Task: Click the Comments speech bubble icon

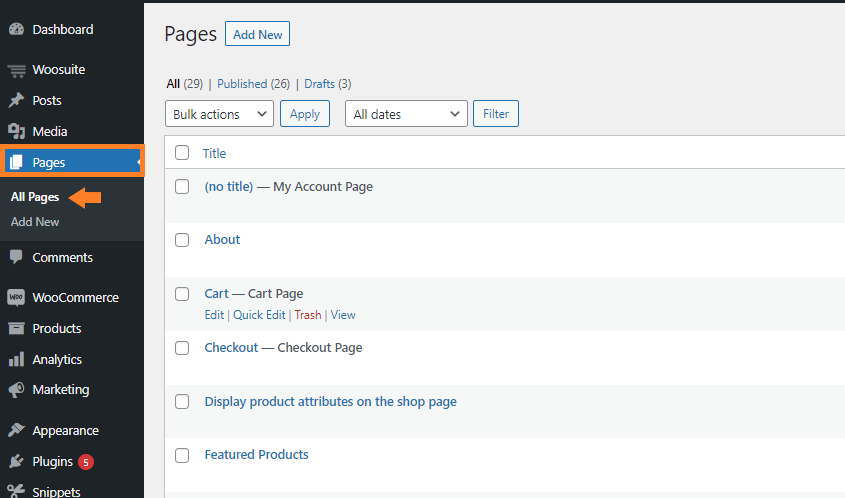Action: pos(17,257)
